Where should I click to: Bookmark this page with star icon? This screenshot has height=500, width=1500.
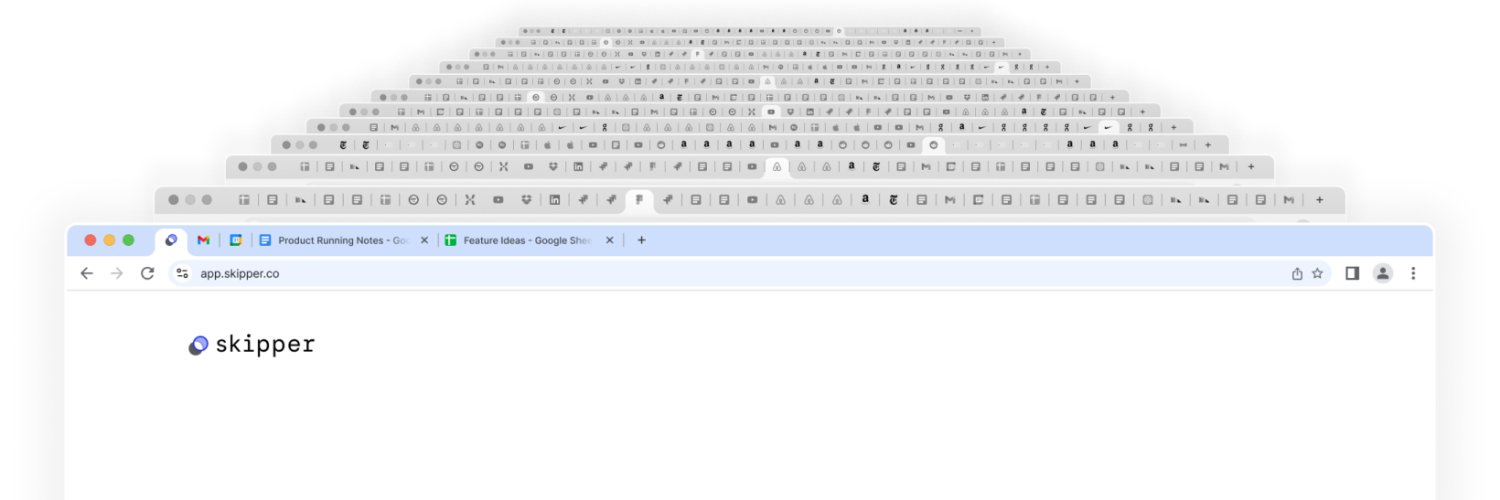pyautogui.click(x=1318, y=273)
